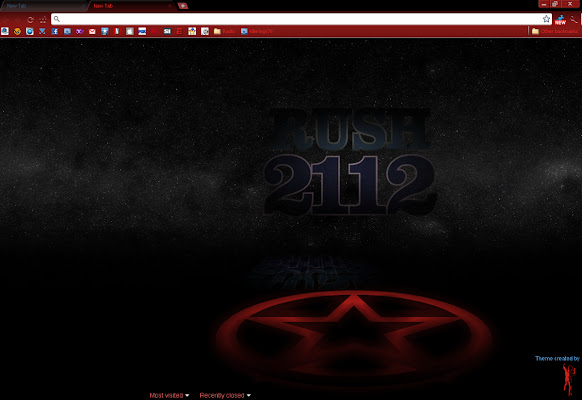The image size is (582, 400).
Task: Click the Theme created by link
Action: (x=557, y=358)
